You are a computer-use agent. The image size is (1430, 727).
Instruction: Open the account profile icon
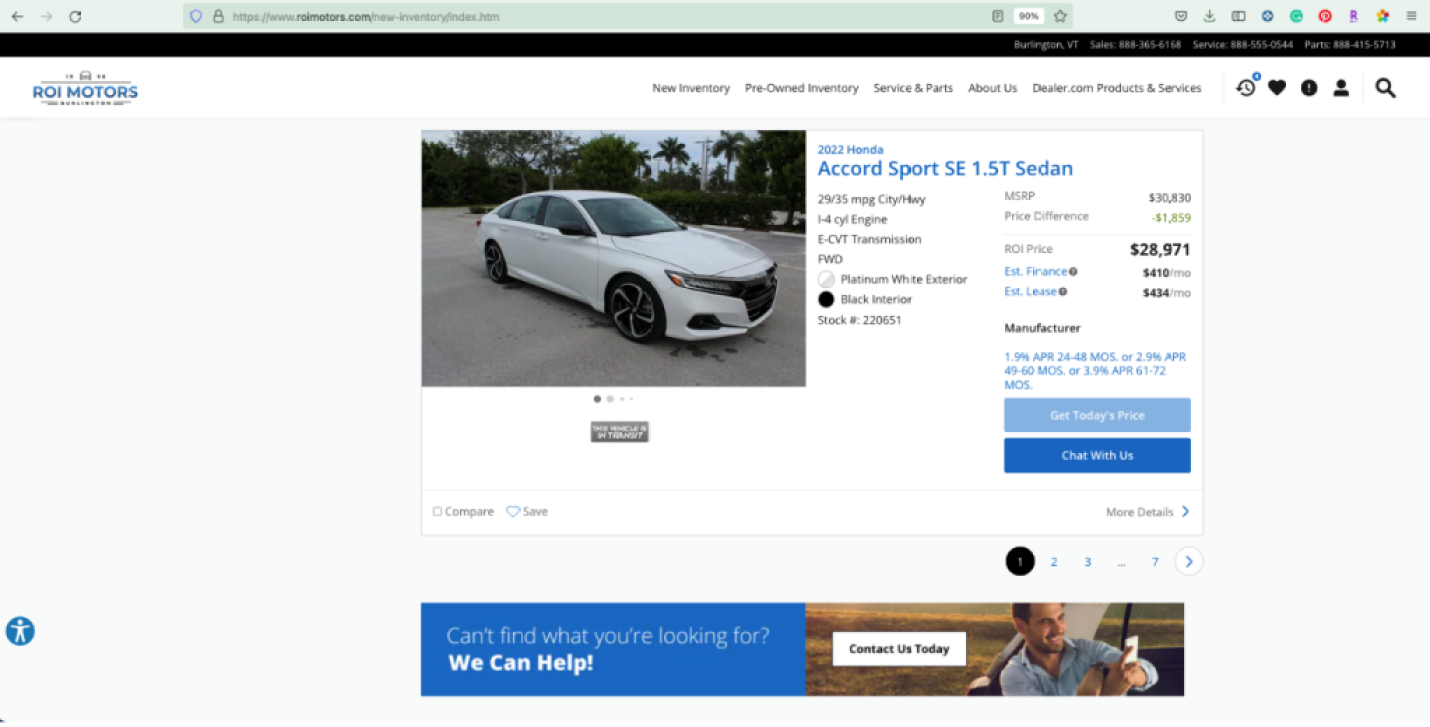[x=1341, y=88]
